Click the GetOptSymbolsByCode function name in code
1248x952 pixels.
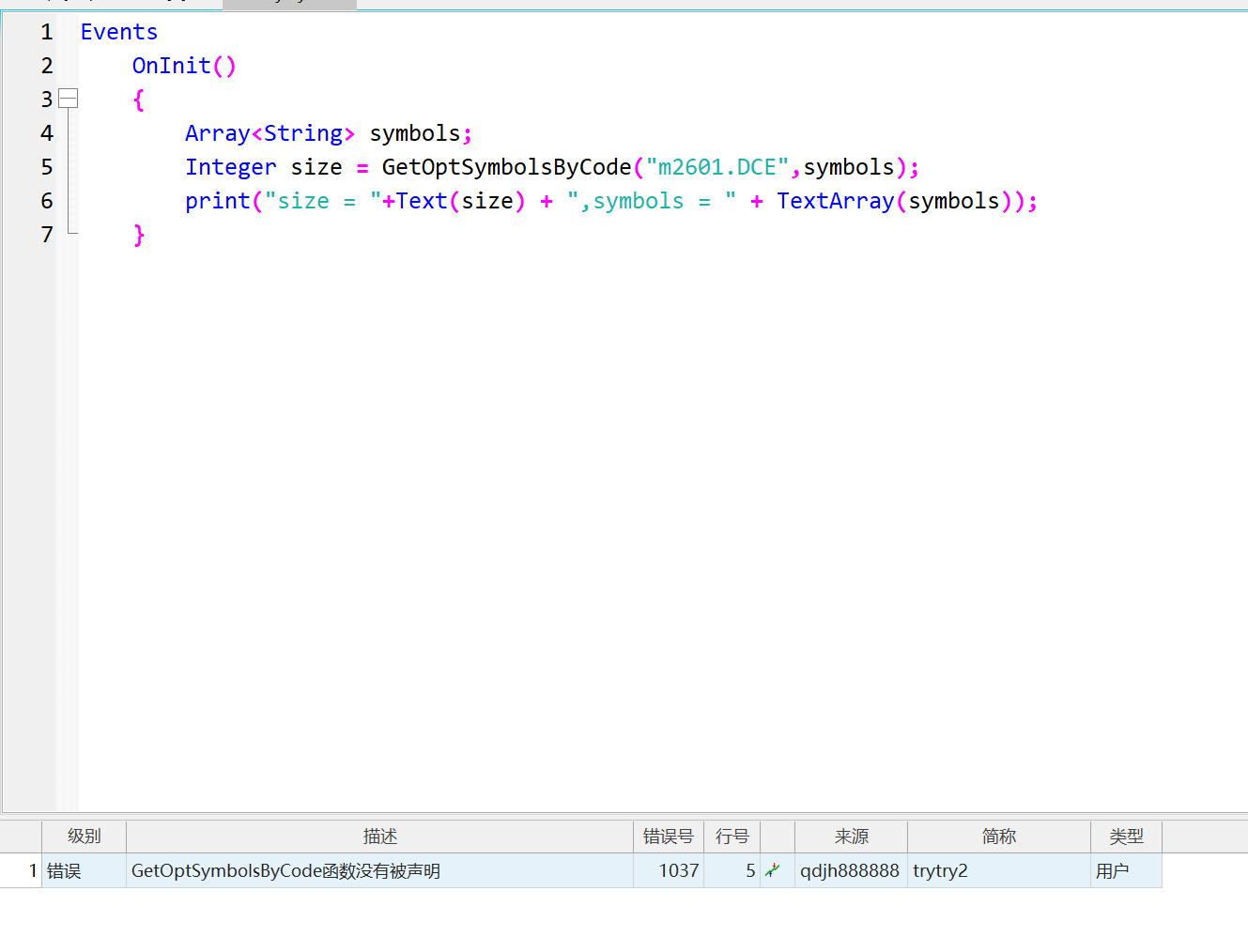506,167
